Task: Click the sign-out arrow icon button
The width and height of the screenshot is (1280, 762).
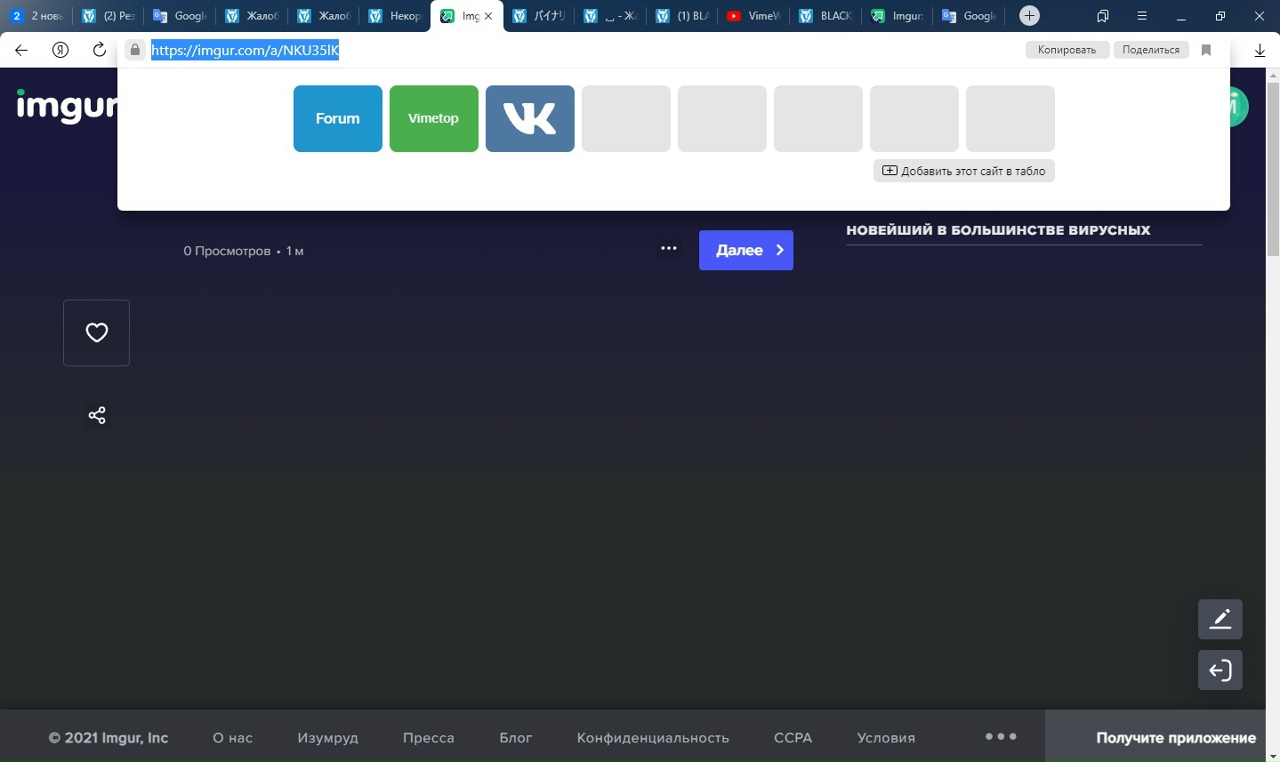Action: (x=1220, y=670)
